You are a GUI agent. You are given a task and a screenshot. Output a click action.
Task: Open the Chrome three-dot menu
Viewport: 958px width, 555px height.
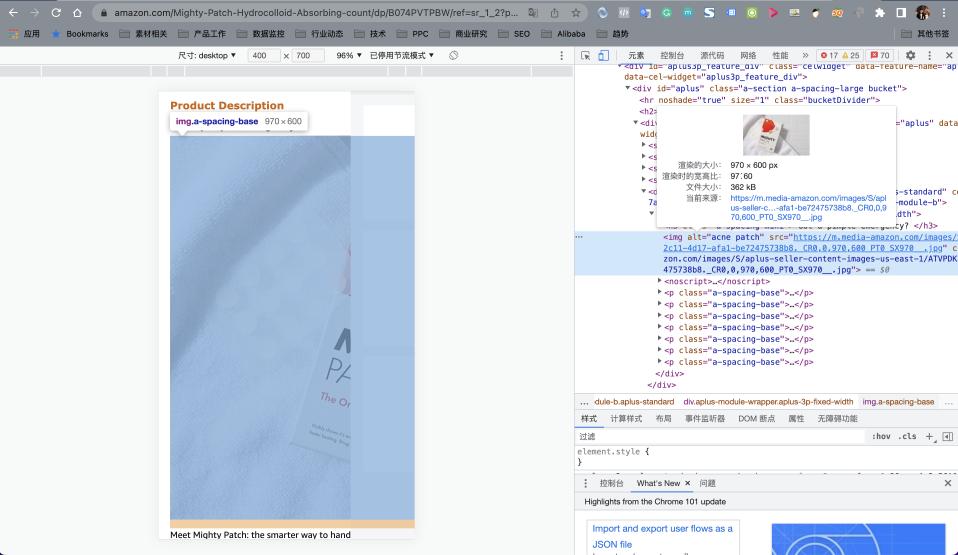944,12
